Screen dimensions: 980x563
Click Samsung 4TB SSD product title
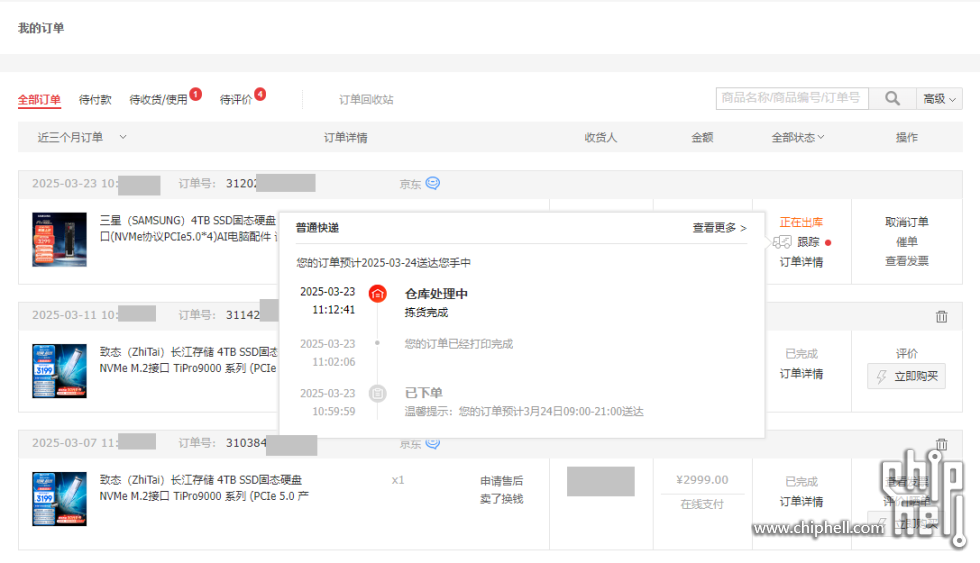point(188,228)
